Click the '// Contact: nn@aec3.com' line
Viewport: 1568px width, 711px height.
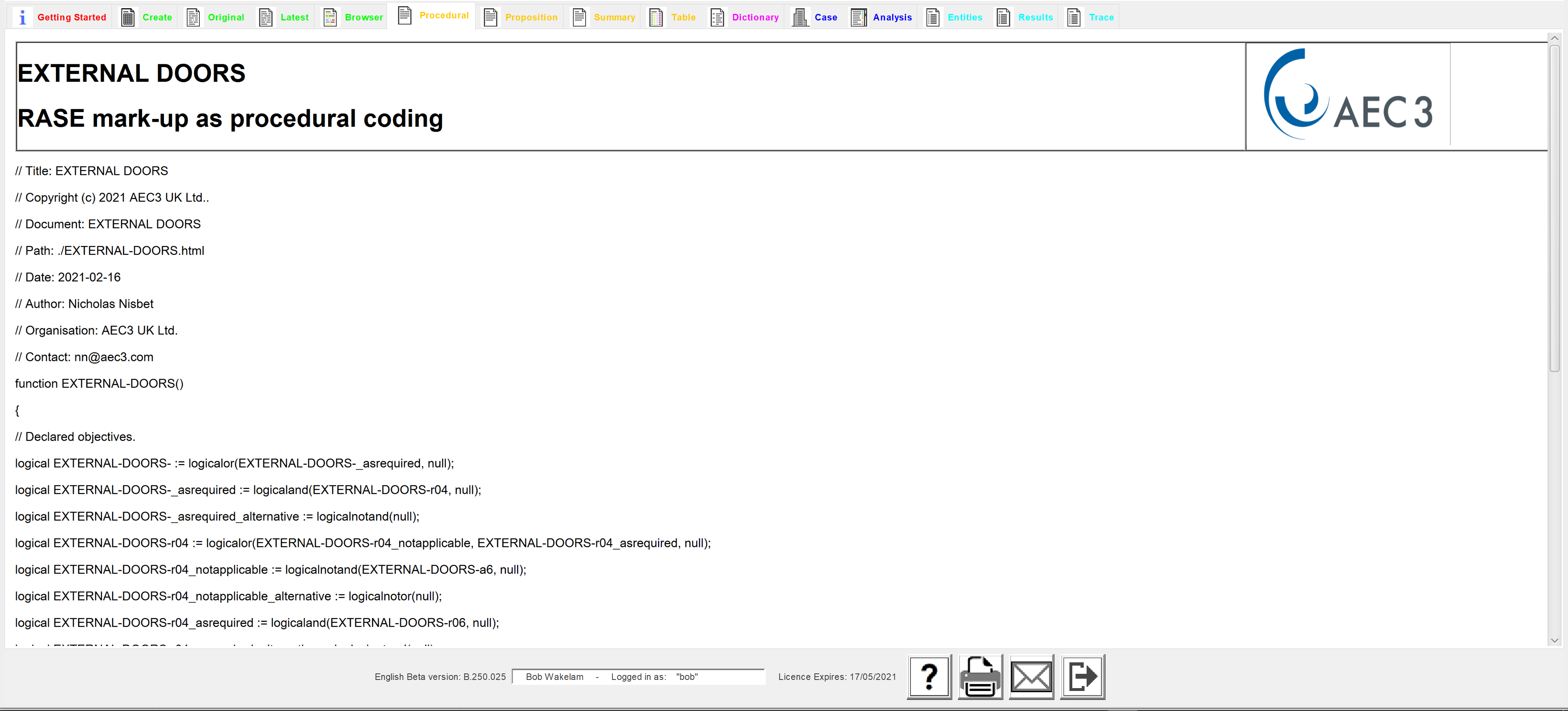tap(84, 357)
